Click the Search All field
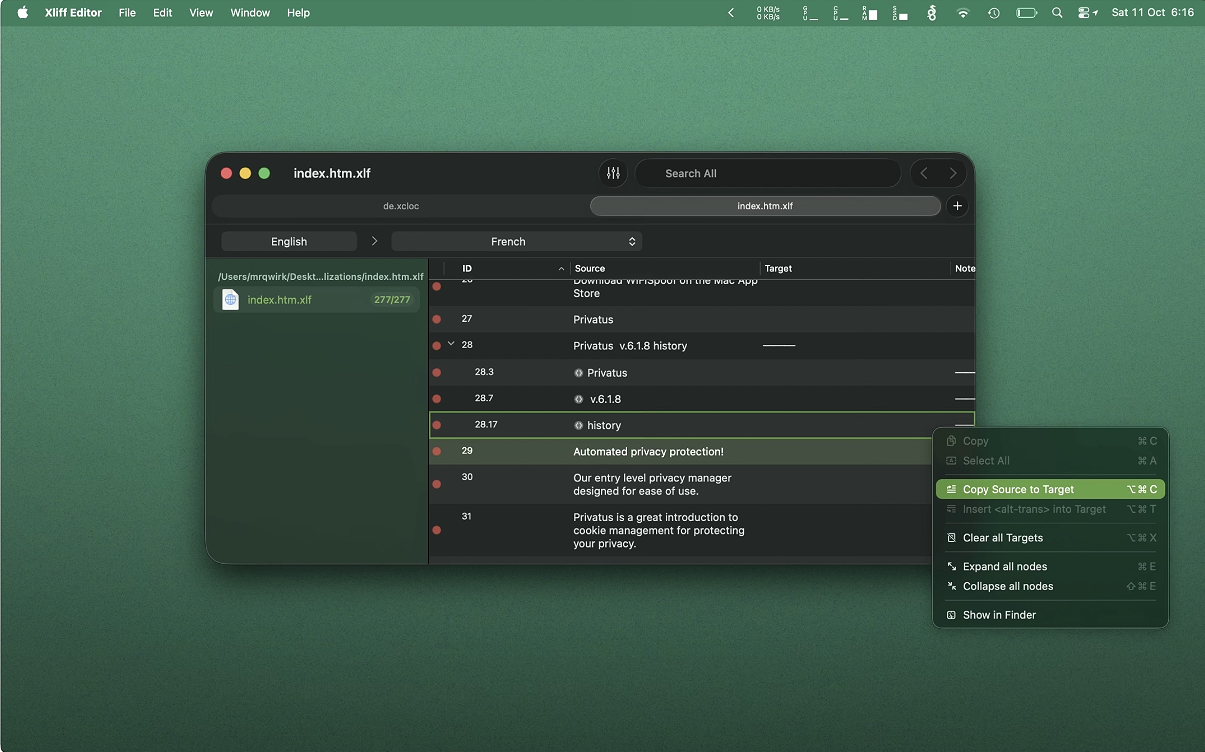 tap(767, 173)
